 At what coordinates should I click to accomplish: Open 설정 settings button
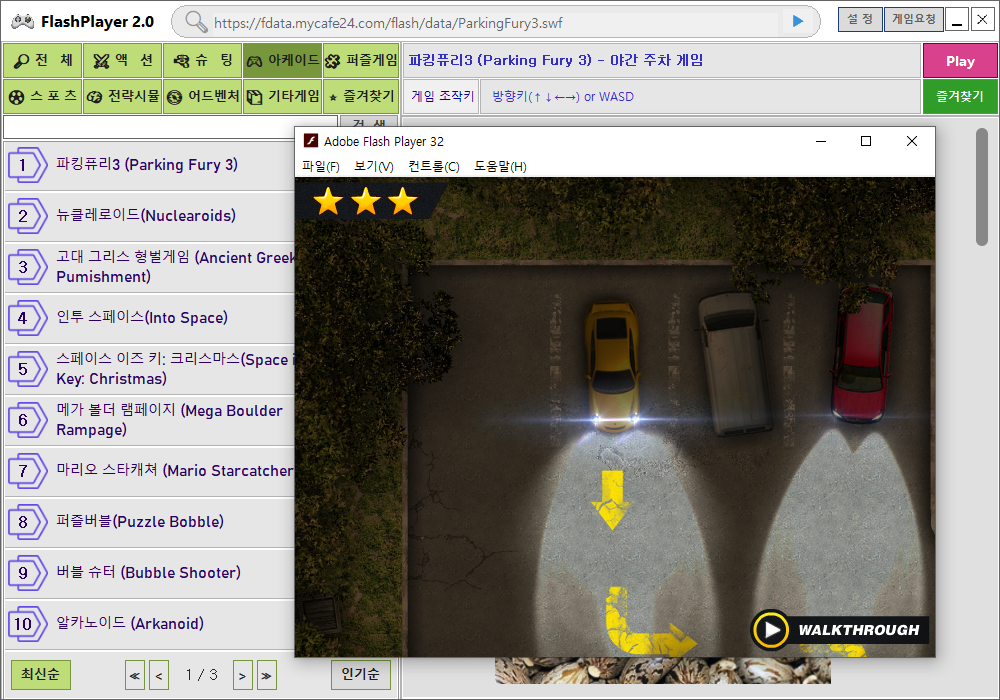[x=860, y=19]
